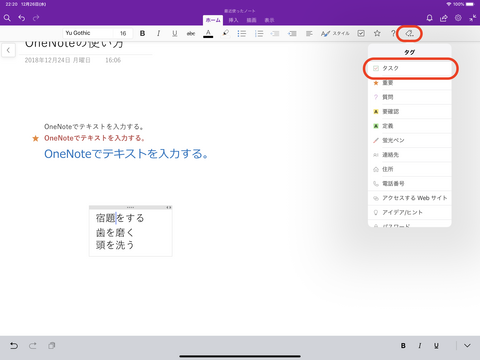The height and width of the screenshot is (360, 480).
Task: Apply the to-do checkbox tag from ribbon
Action: click(361, 33)
